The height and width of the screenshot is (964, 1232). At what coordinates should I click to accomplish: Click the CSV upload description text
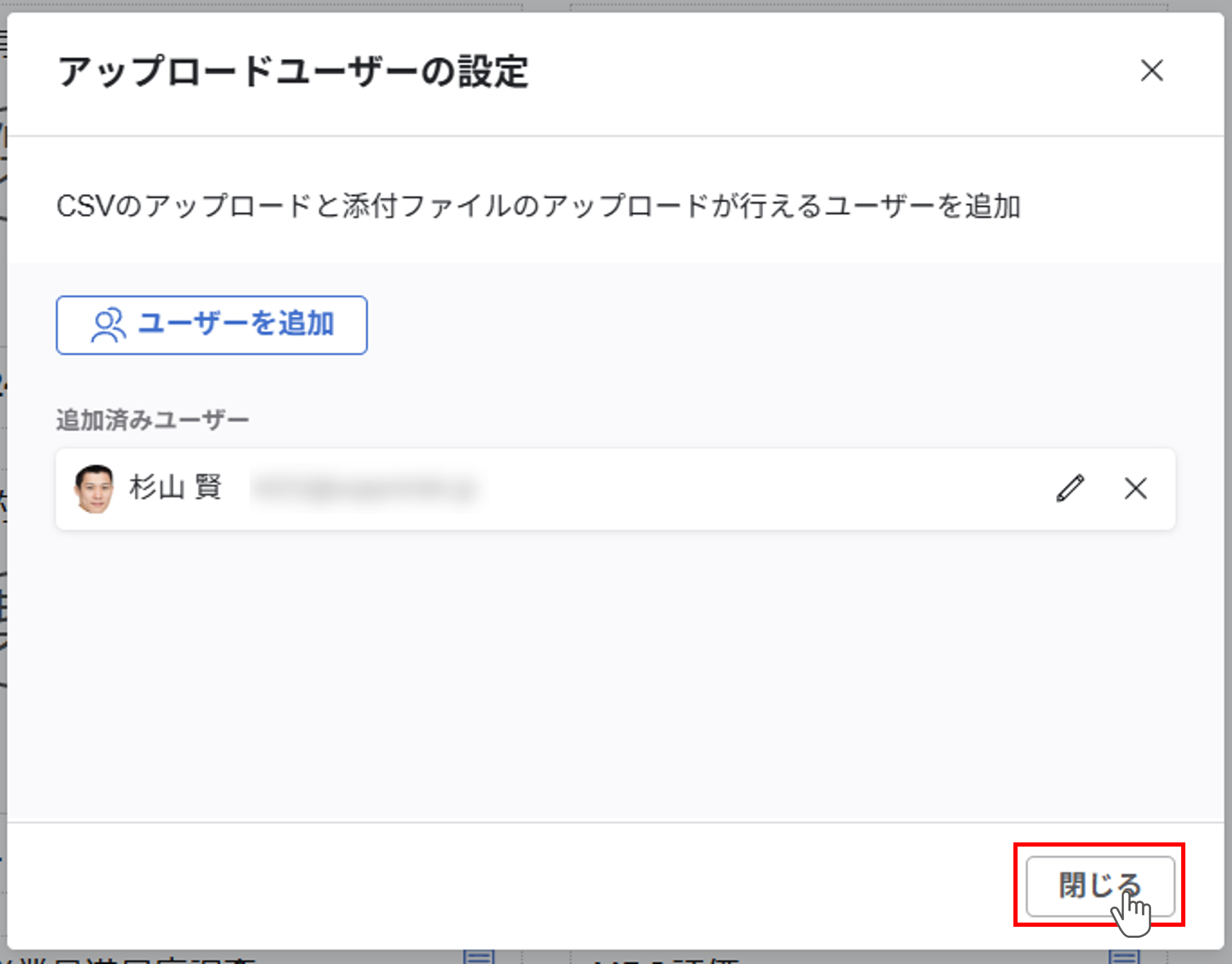538,206
